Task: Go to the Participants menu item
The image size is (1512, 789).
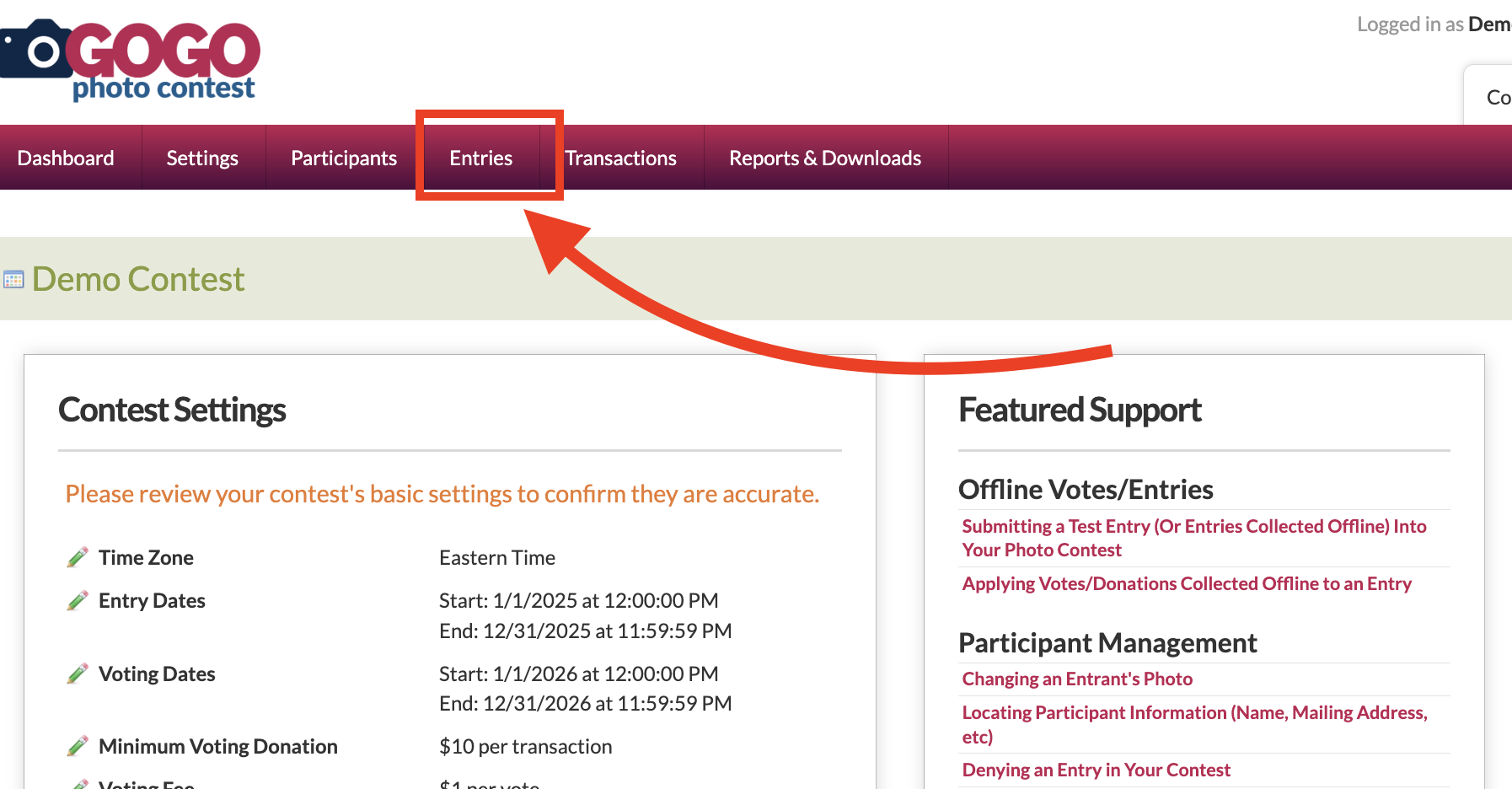Action: click(x=344, y=158)
